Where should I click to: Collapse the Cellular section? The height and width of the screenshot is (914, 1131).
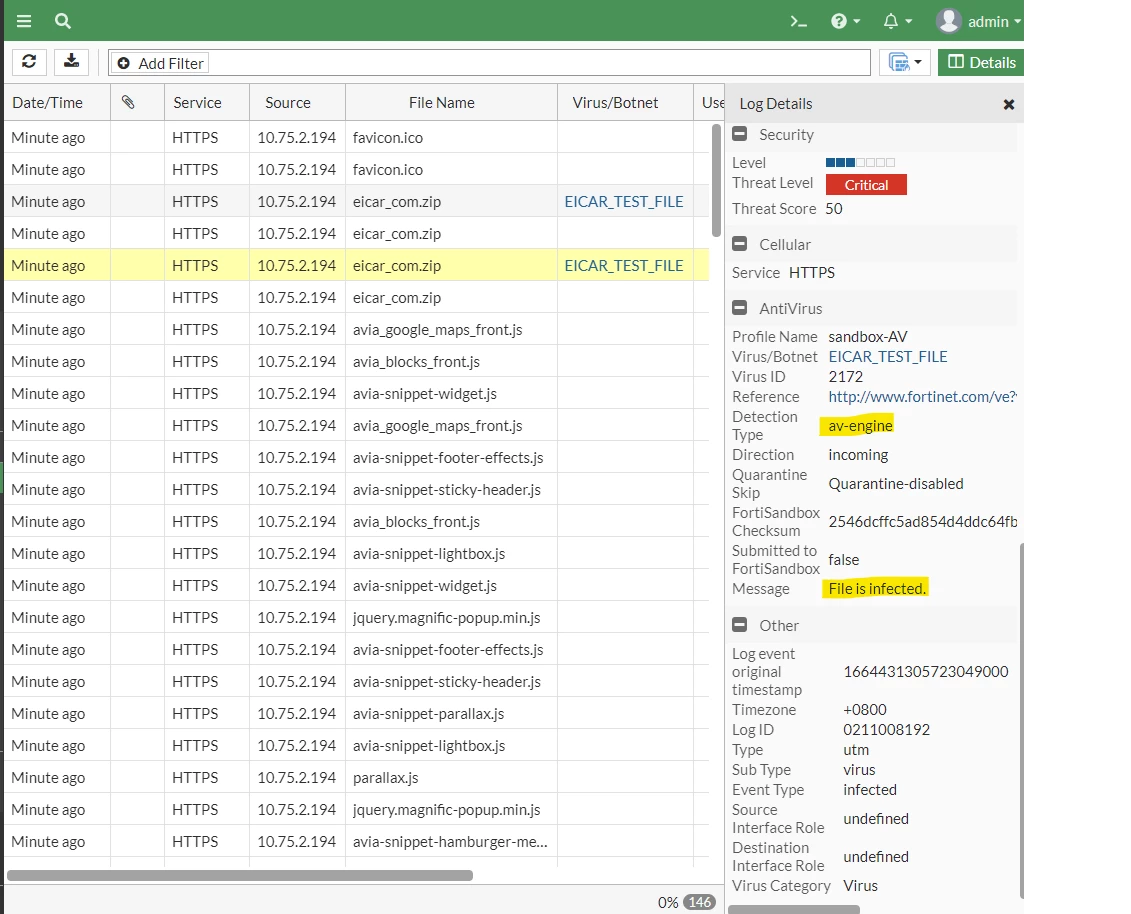click(740, 244)
